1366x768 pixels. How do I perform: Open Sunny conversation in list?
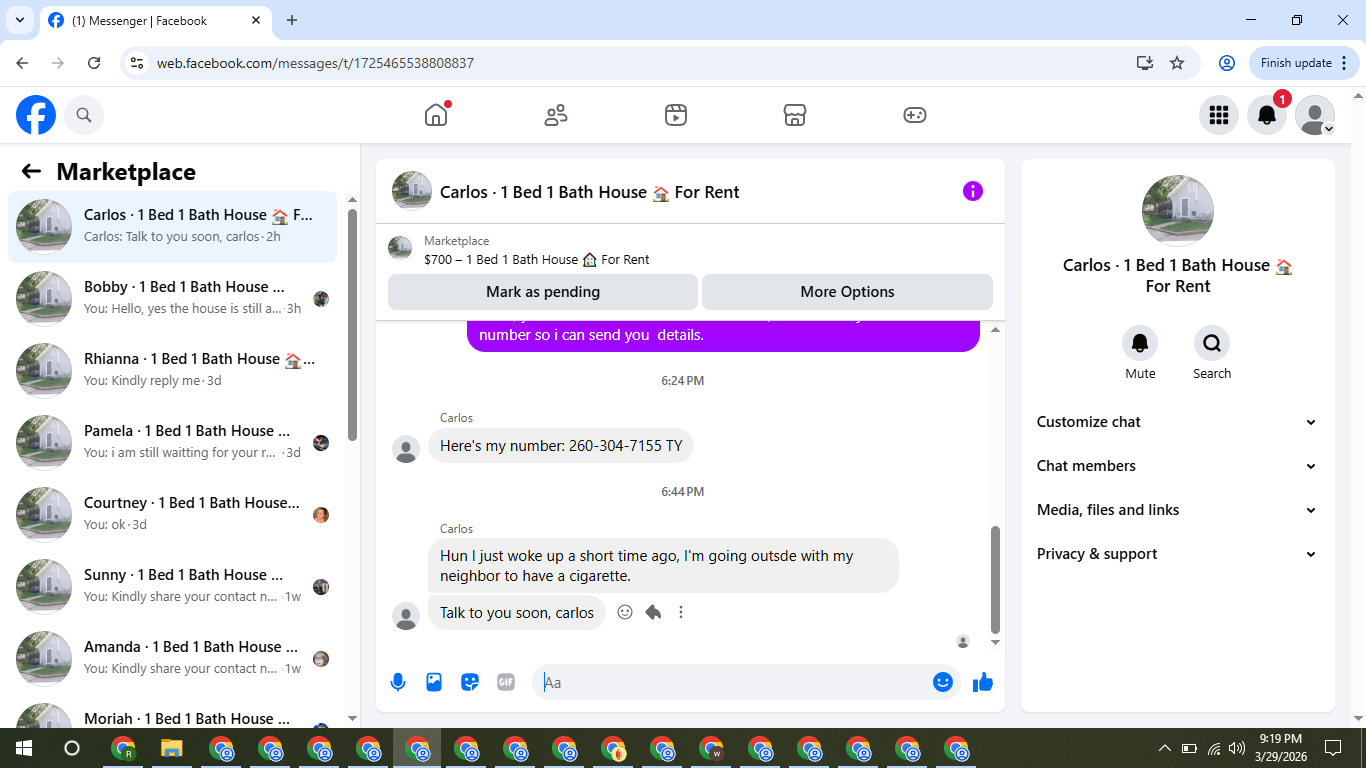173,587
